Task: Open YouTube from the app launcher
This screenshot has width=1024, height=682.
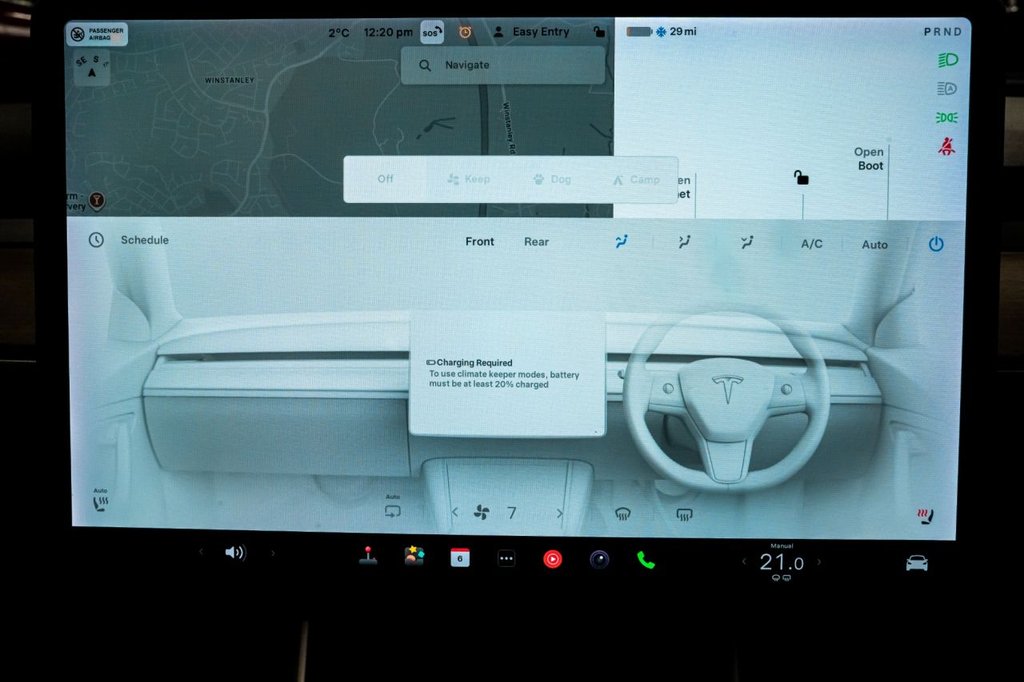Action: coord(551,558)
